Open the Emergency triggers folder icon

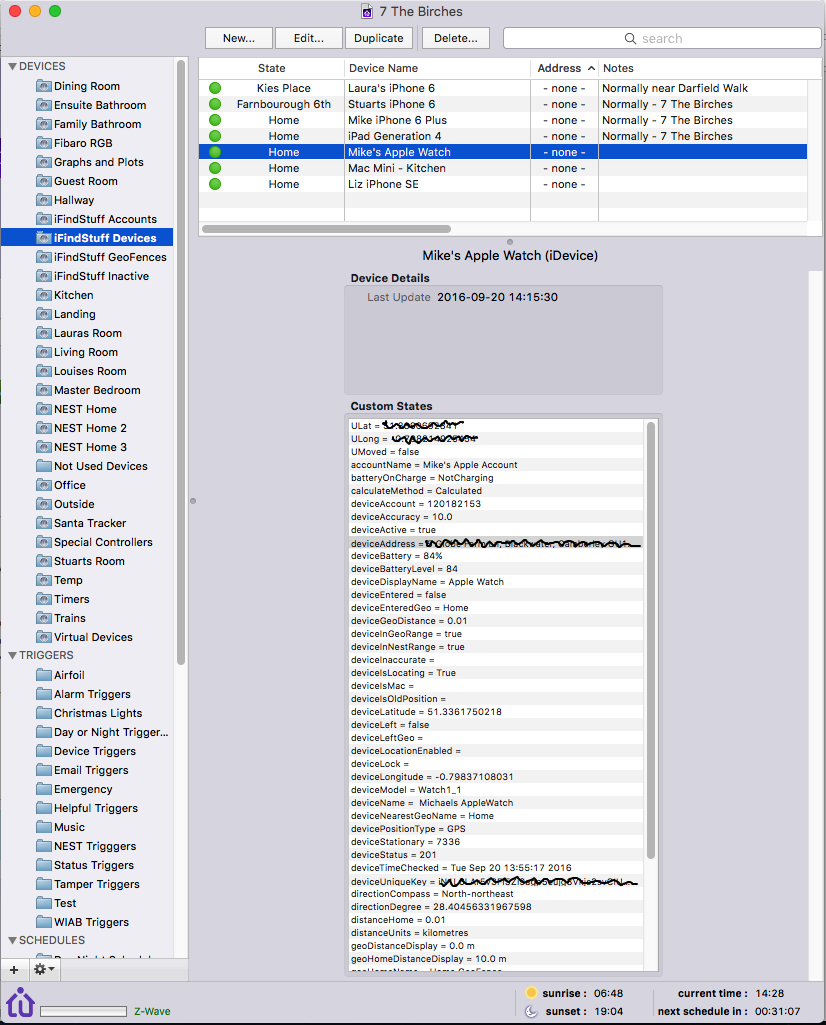(44, 789)
